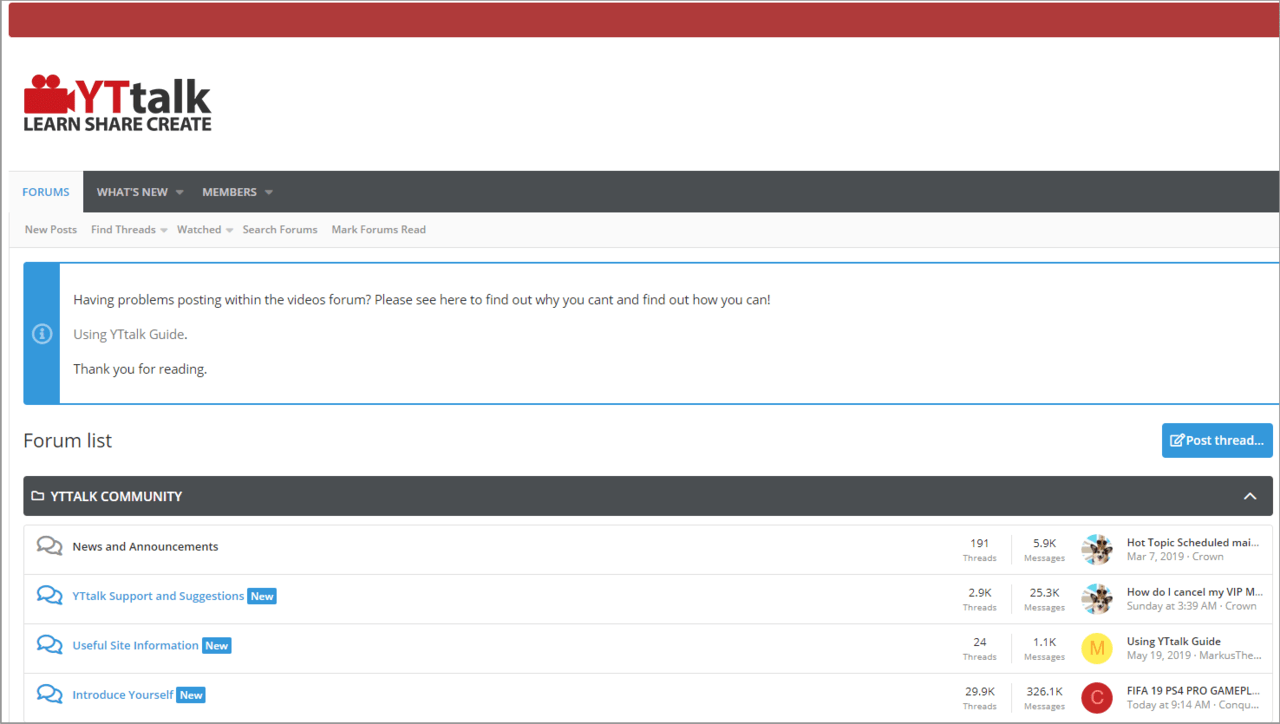The width and height of the screenshot is (1280, 724).
Task: Click the YTTALK COMMUNITY category title
Action: [x=116, y=496]
